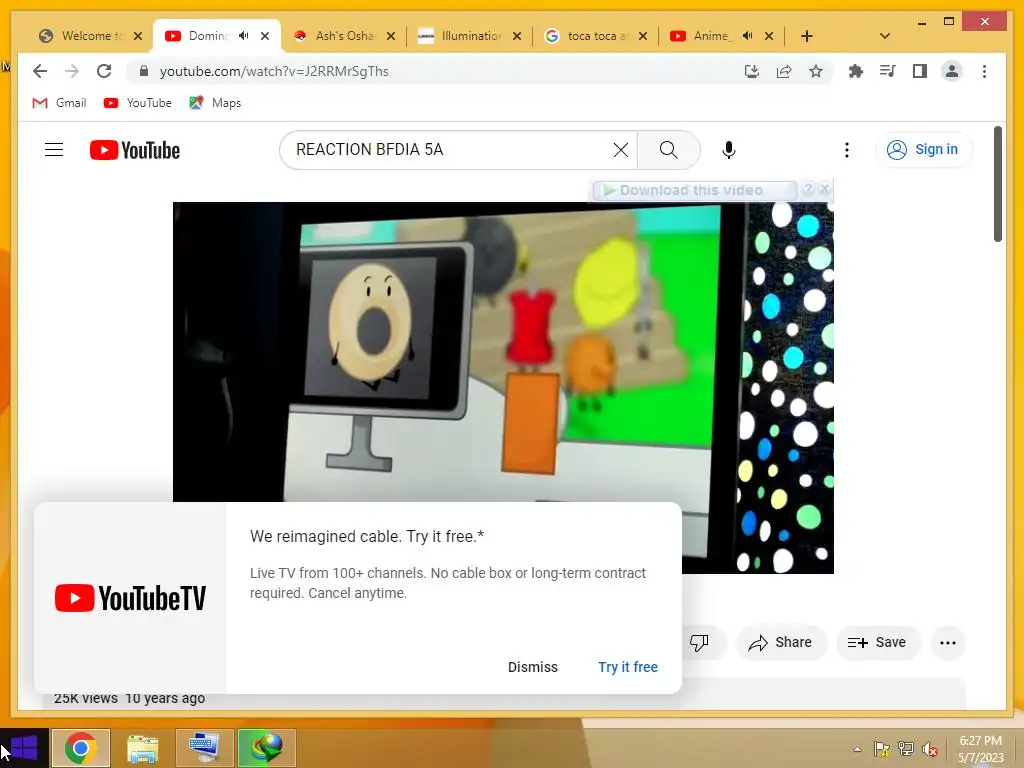The image size is (1024, 768).
Task: Search with voice via microphone icon
Action: (729, 150)
